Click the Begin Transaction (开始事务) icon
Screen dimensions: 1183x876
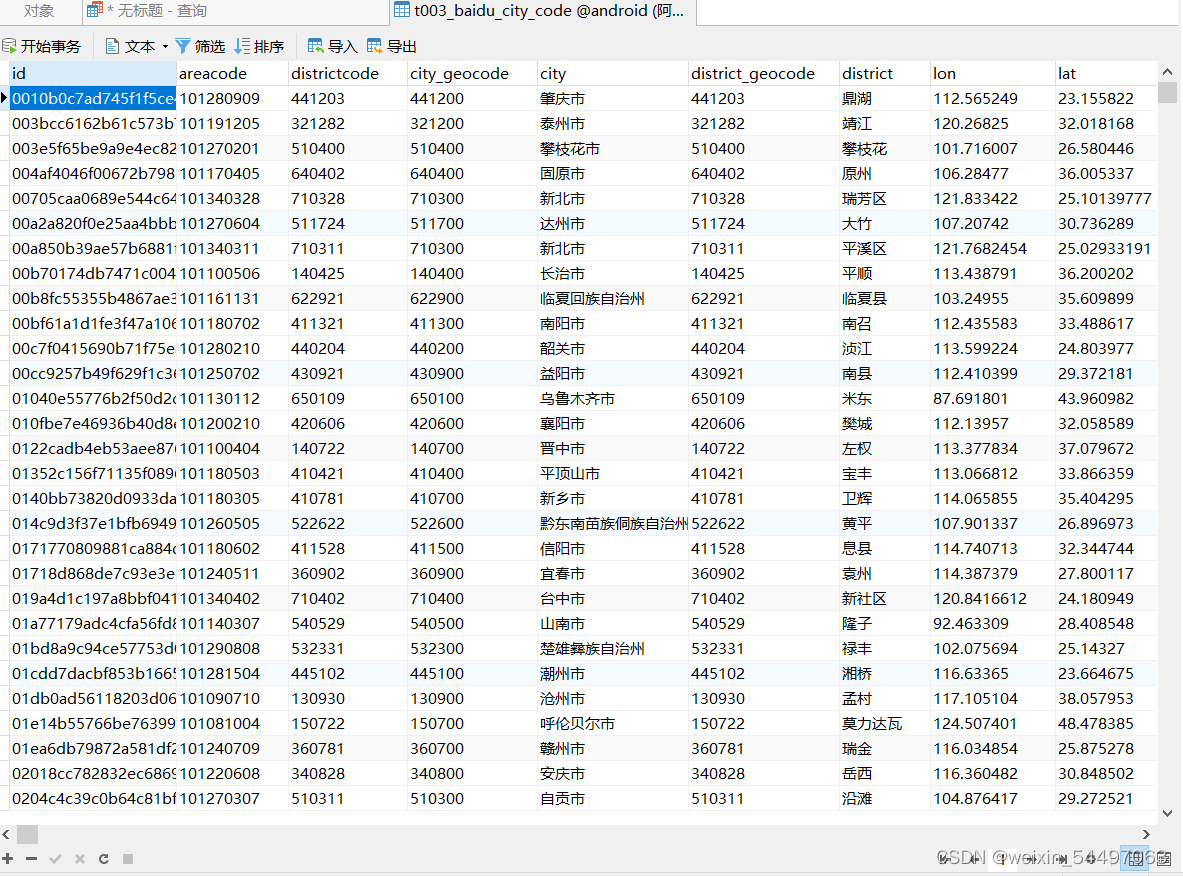[x=9, y=47]
